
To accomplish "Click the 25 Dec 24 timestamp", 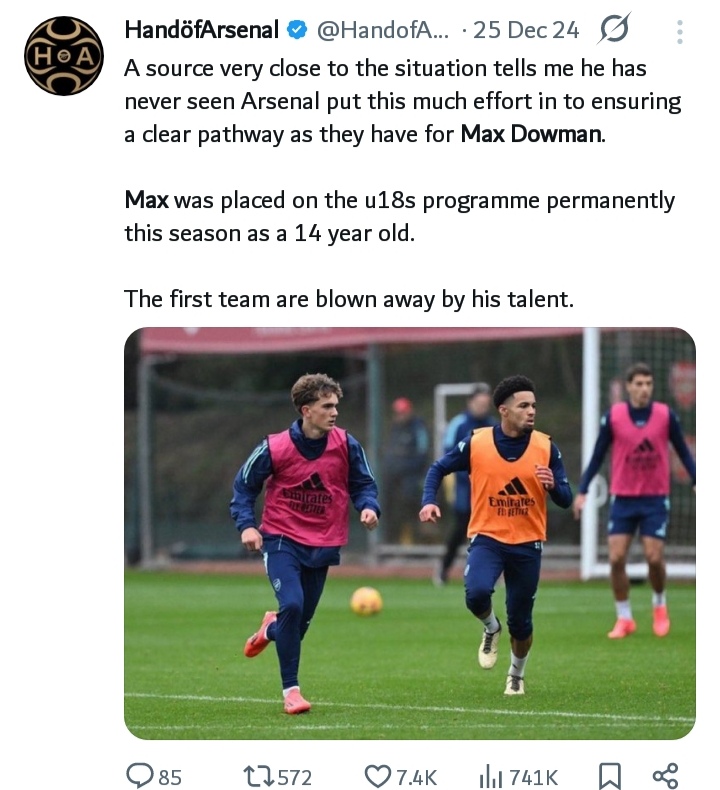I will point(526,31).
